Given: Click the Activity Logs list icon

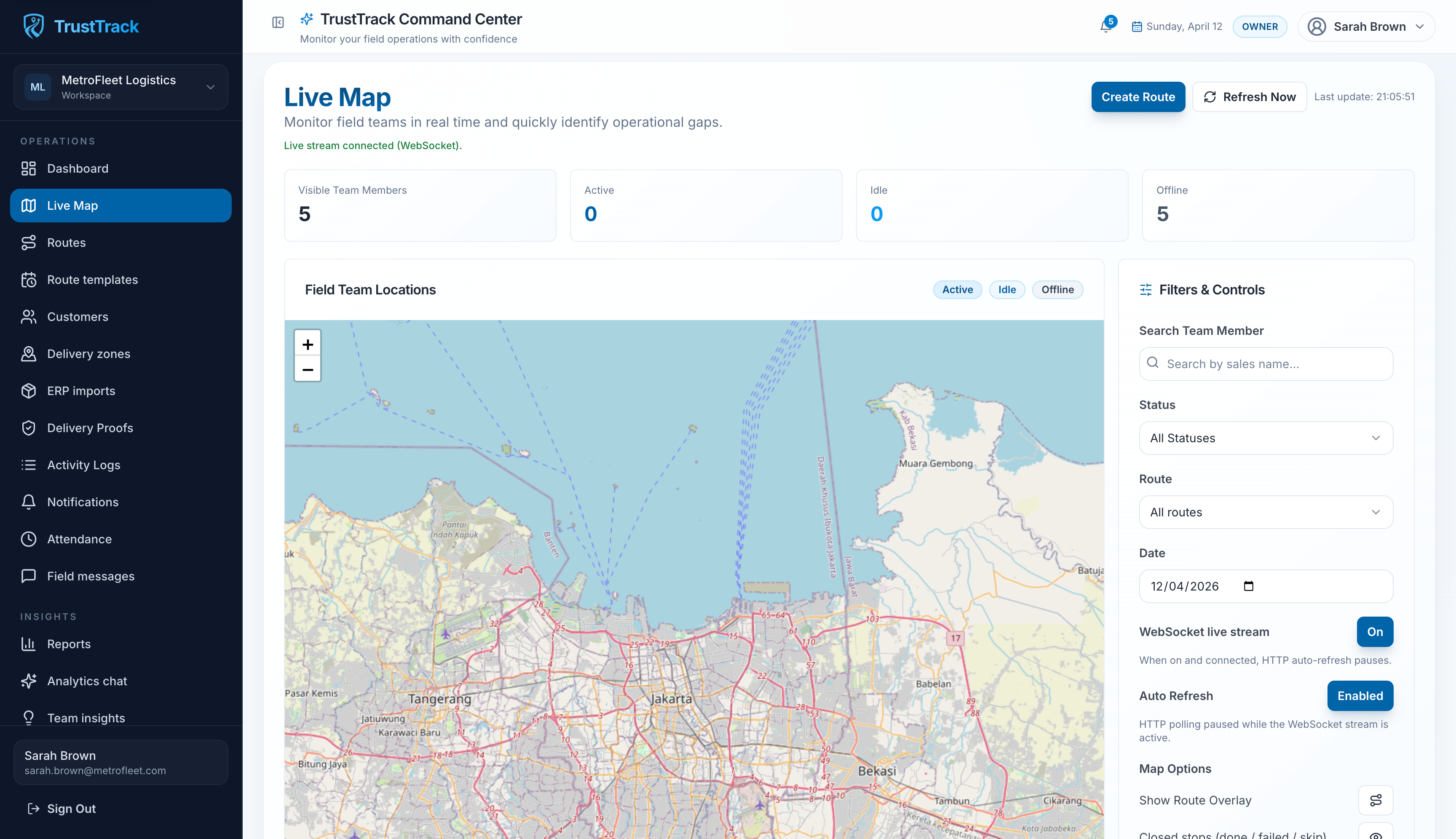Looking at the screenshot, I should [28, 465].
